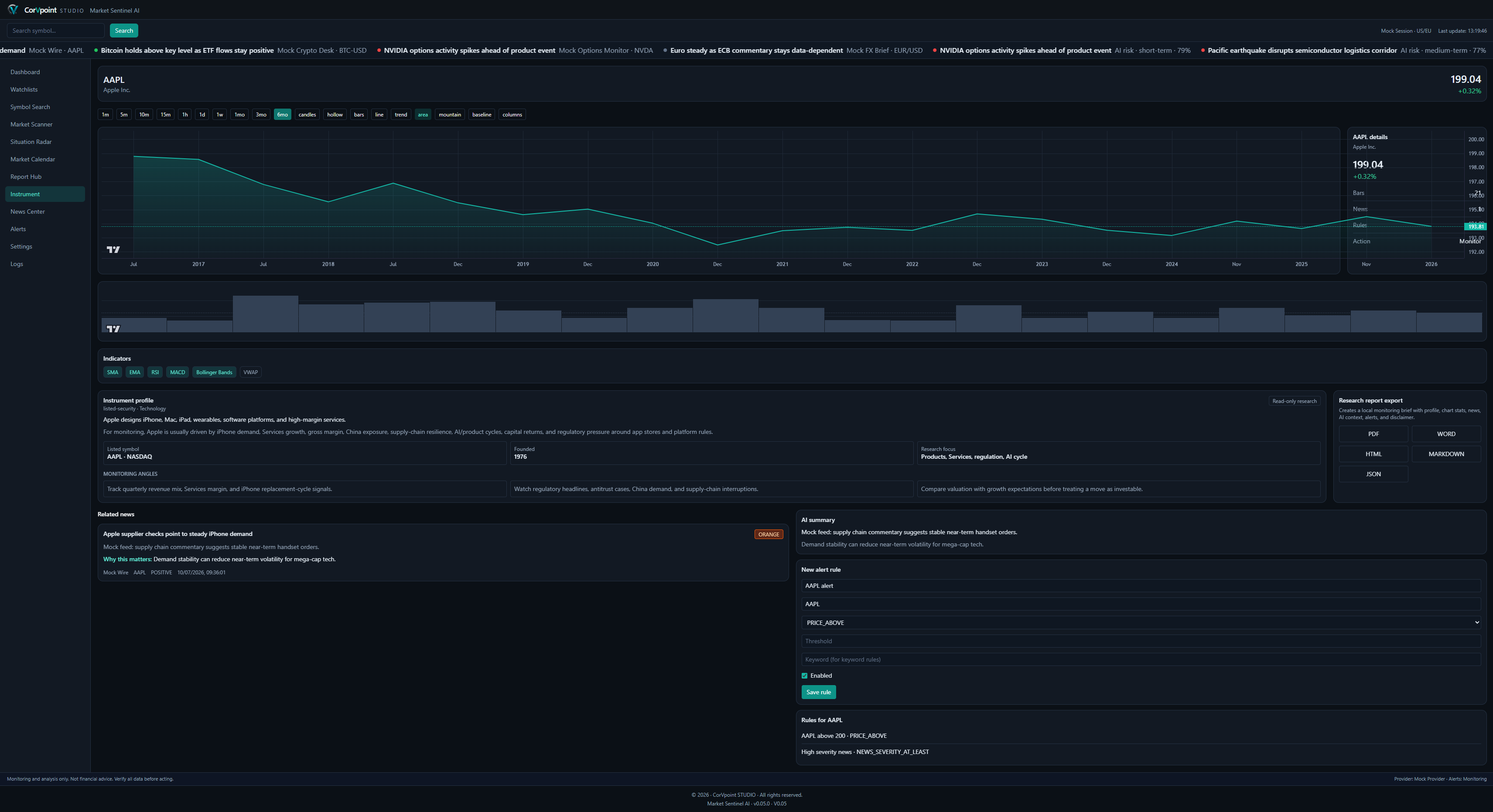Select the 1w timeframe
1493x812 pixels.
point(220,115)
